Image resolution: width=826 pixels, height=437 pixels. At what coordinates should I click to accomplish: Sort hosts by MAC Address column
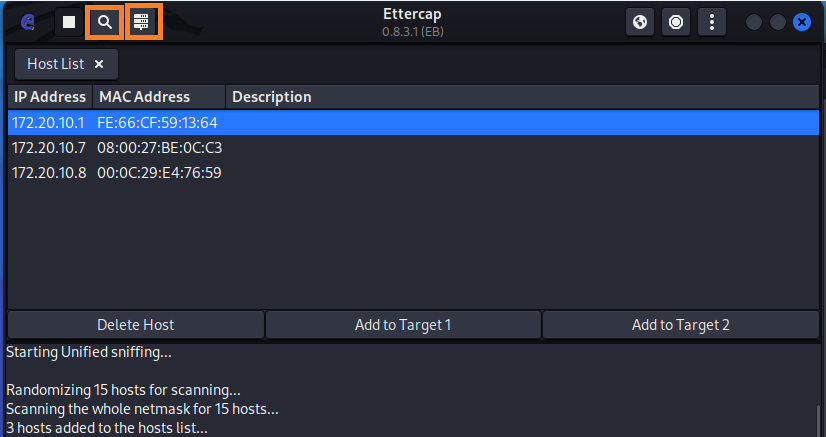click(x=145, y=97)
